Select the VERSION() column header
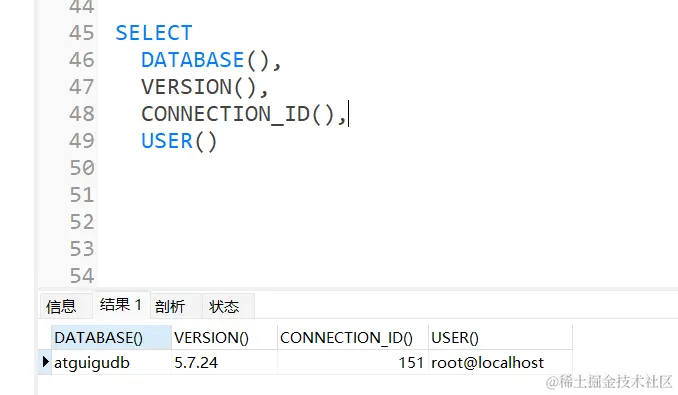The image size is (678, 395). point(224,338)
